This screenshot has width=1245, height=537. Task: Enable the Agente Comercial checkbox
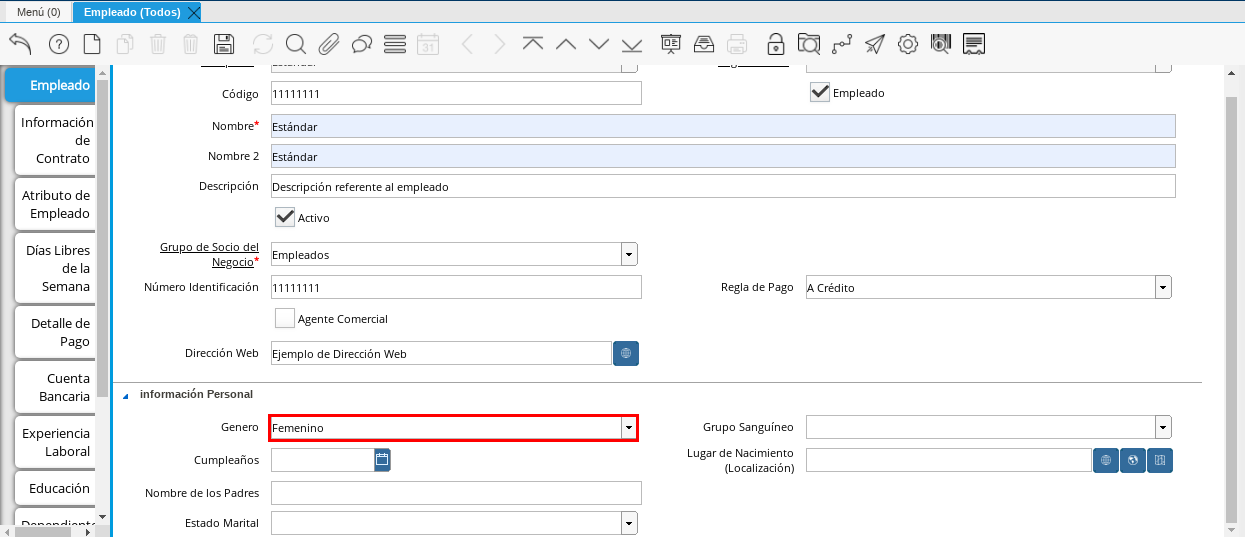[285, 319]
